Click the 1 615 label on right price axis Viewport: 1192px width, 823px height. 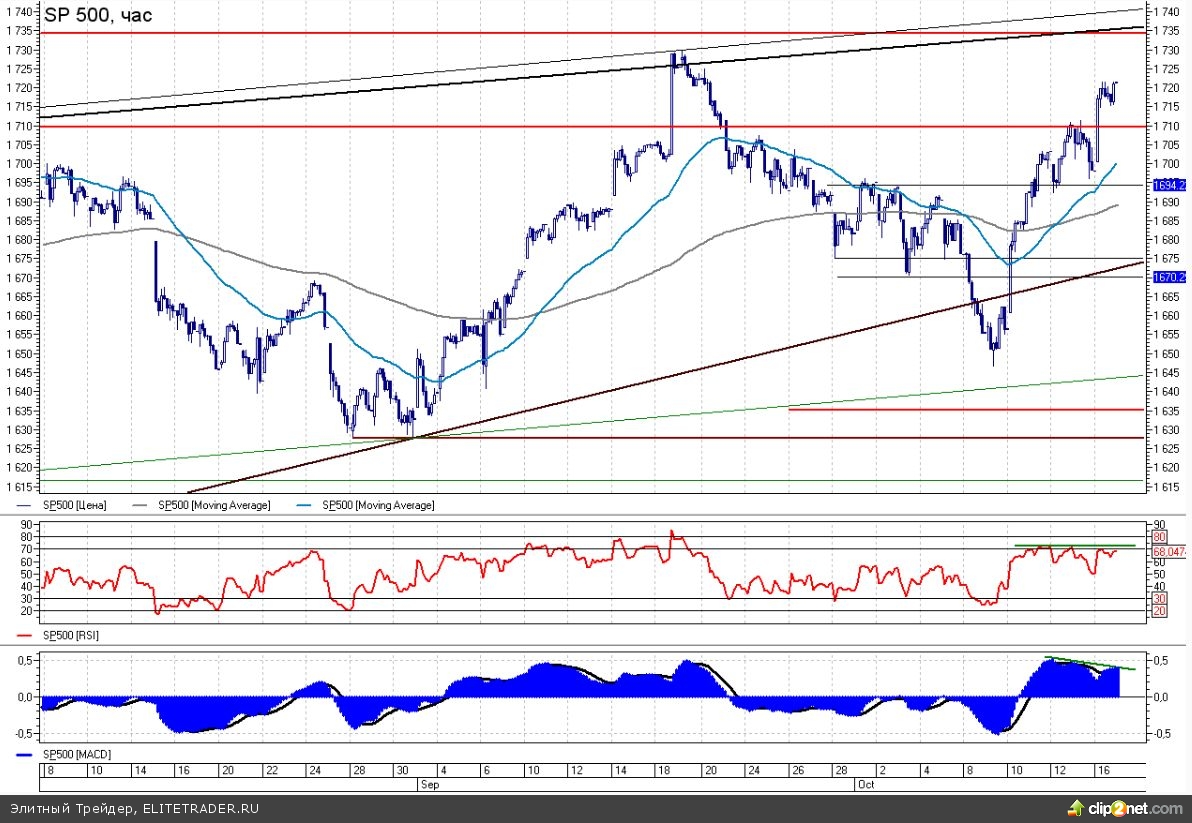(x=1166, y=486)
